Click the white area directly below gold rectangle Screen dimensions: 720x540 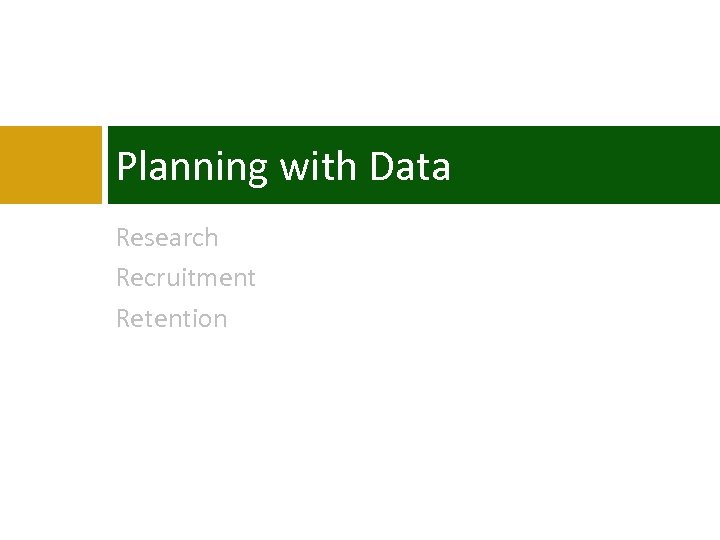50,300
